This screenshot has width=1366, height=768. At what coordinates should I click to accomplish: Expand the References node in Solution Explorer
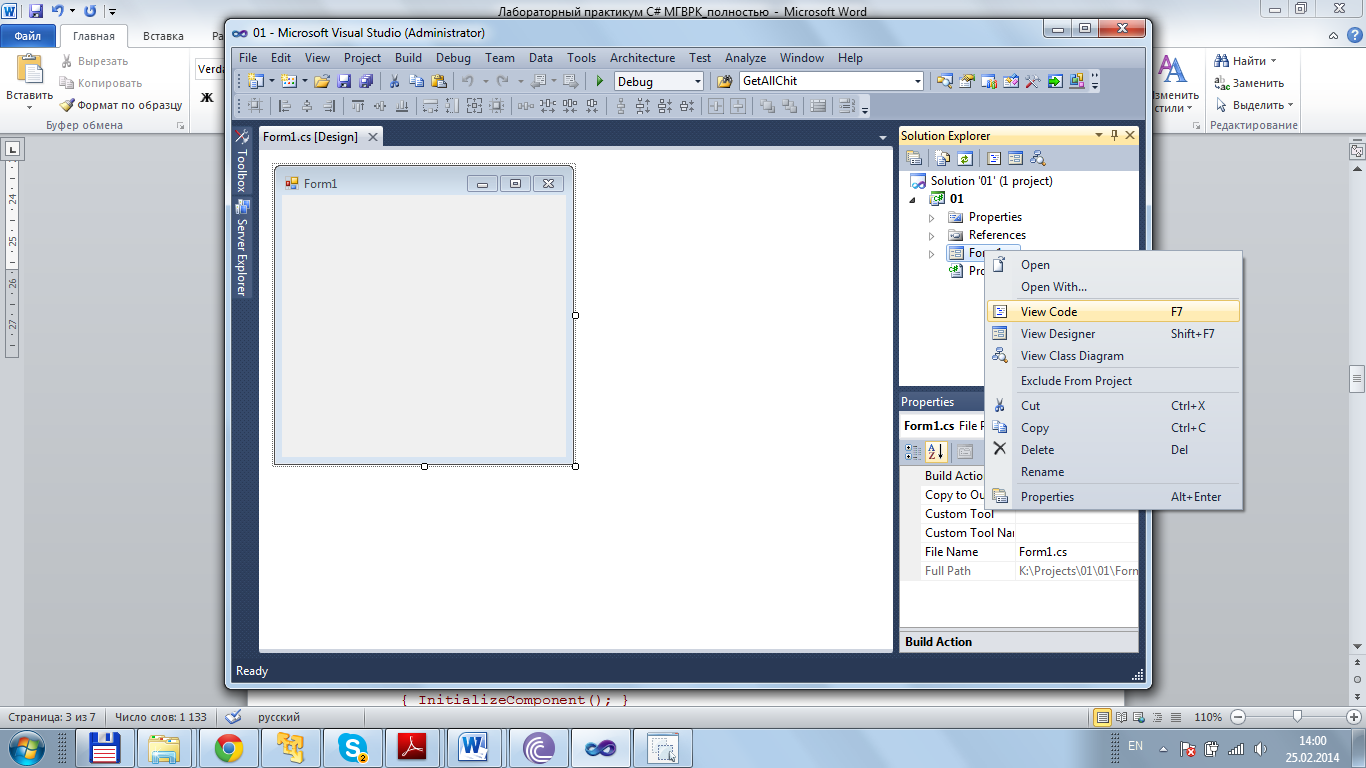[x=931, y=235]
